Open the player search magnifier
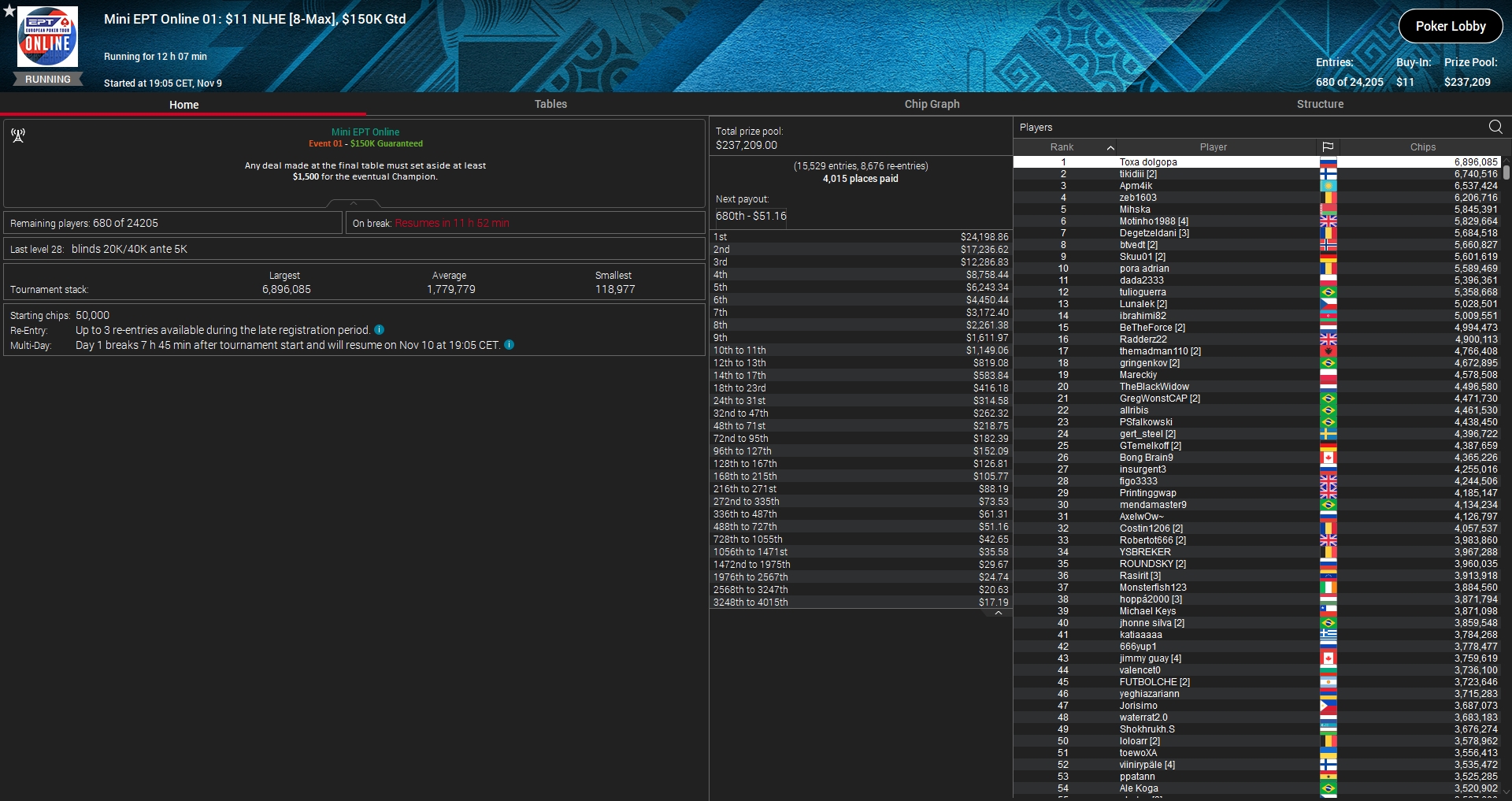Image resolution: width=1512 pixels, height=801 pixels. [1495, 127]
